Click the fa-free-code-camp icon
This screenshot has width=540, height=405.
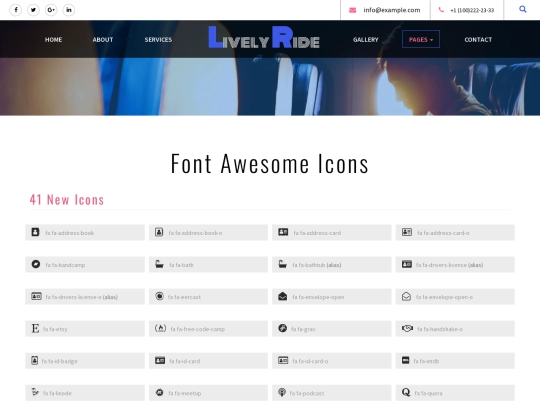point(160,328)
